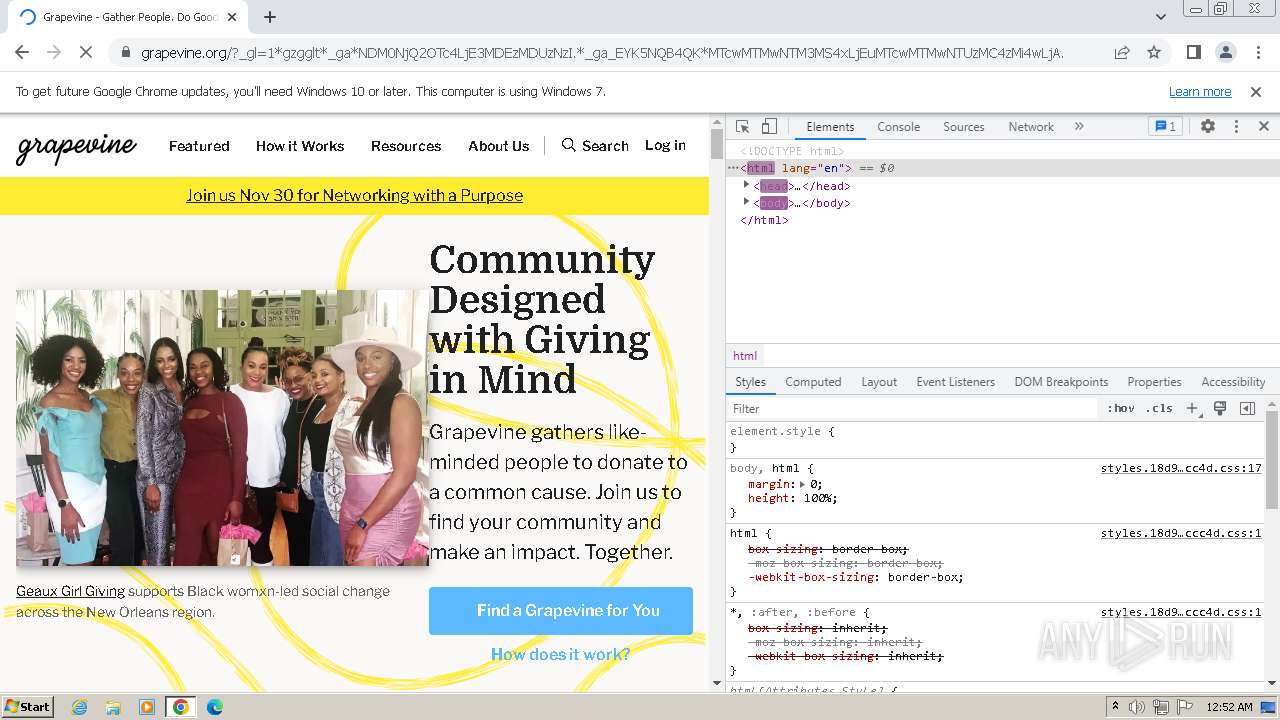Open the Accessibility tab
The image size is (1280, 720).
coord(1233,382)
